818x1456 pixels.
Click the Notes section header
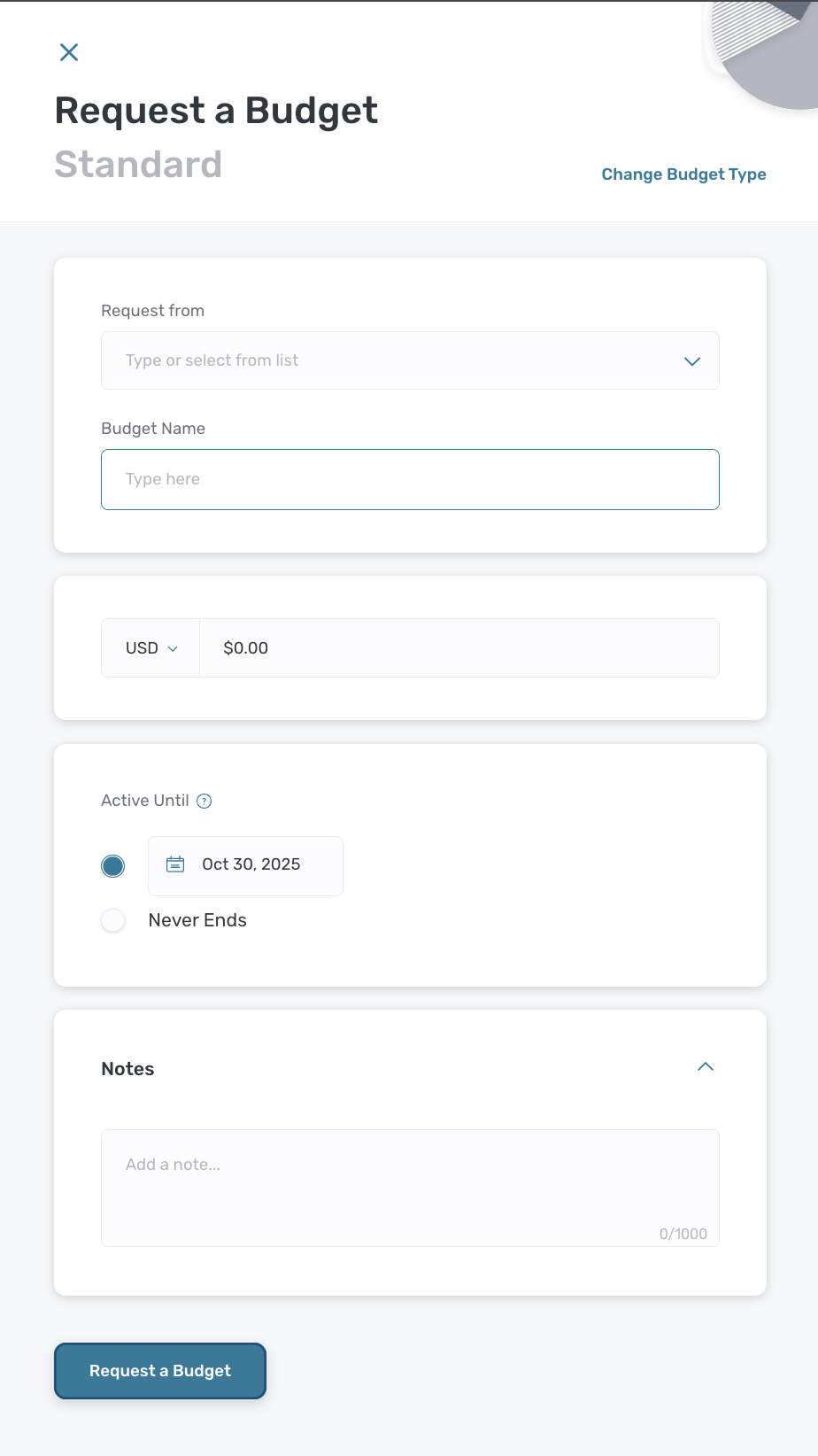(128, 1069)
